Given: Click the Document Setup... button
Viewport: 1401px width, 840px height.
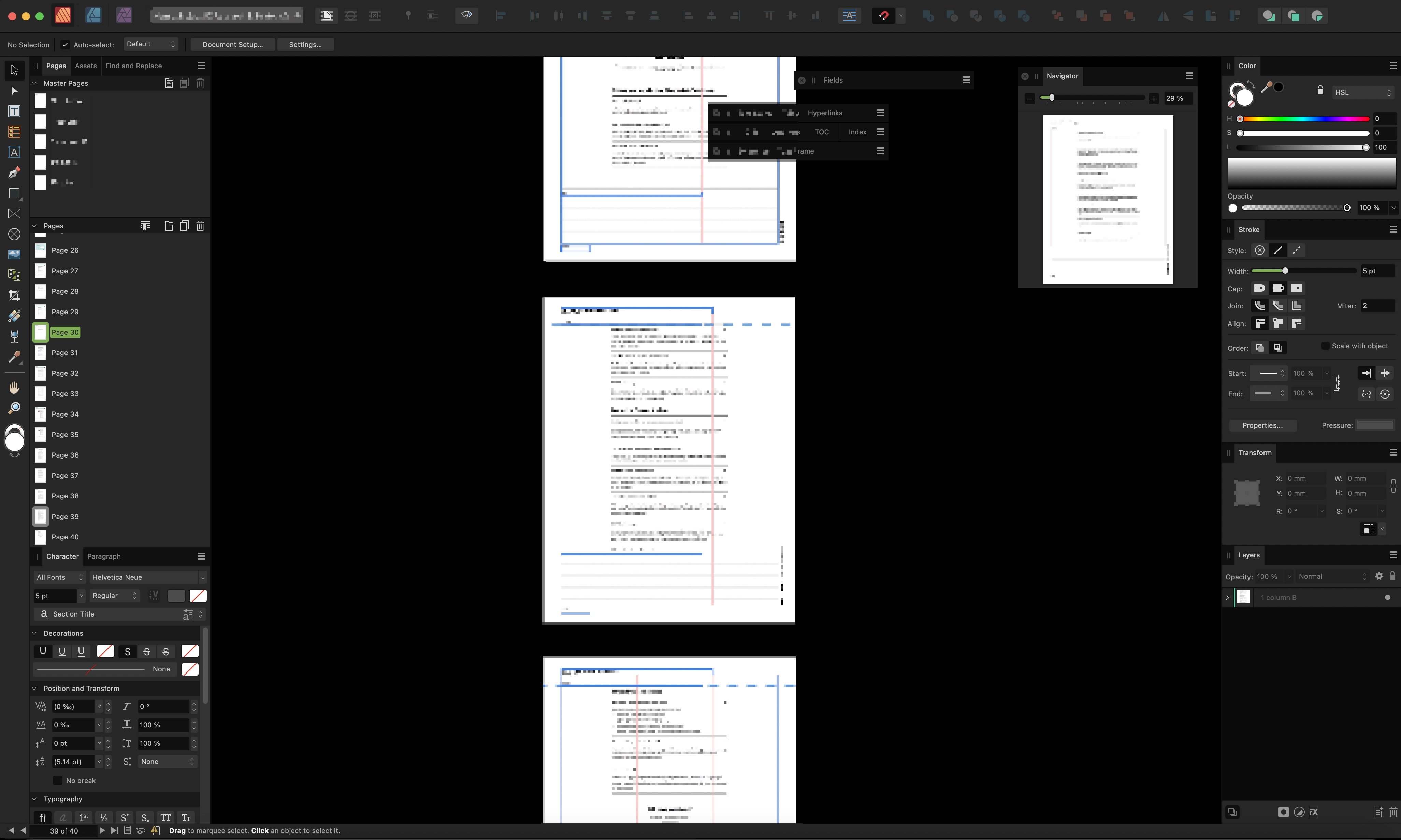Looking at the screenshot, I should (x=233, y=45).
